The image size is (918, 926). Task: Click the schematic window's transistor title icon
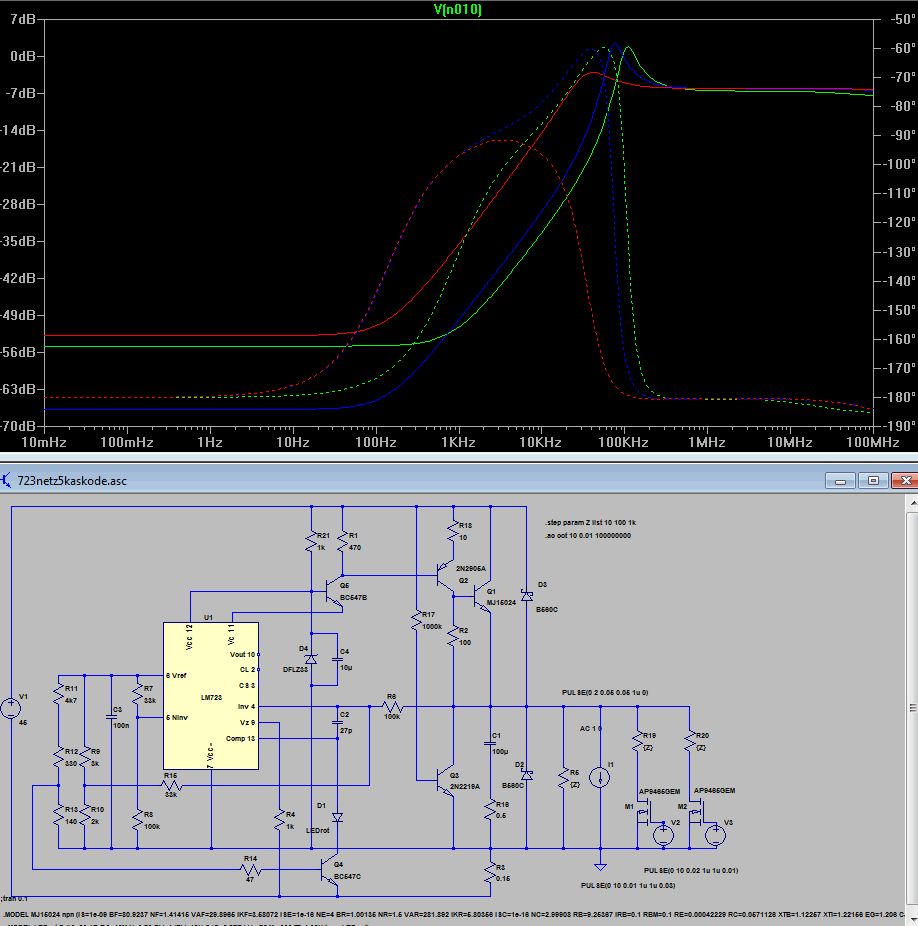click(9, 480)
